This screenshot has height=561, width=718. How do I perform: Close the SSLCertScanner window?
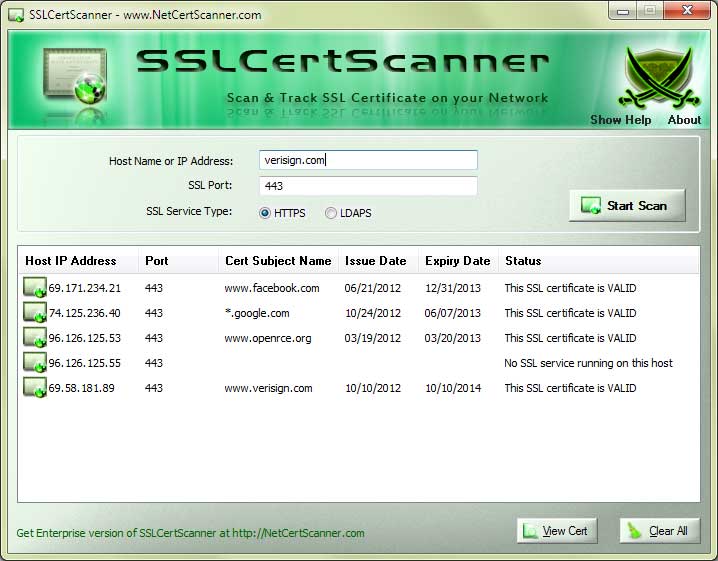click(x=687, y=11)
